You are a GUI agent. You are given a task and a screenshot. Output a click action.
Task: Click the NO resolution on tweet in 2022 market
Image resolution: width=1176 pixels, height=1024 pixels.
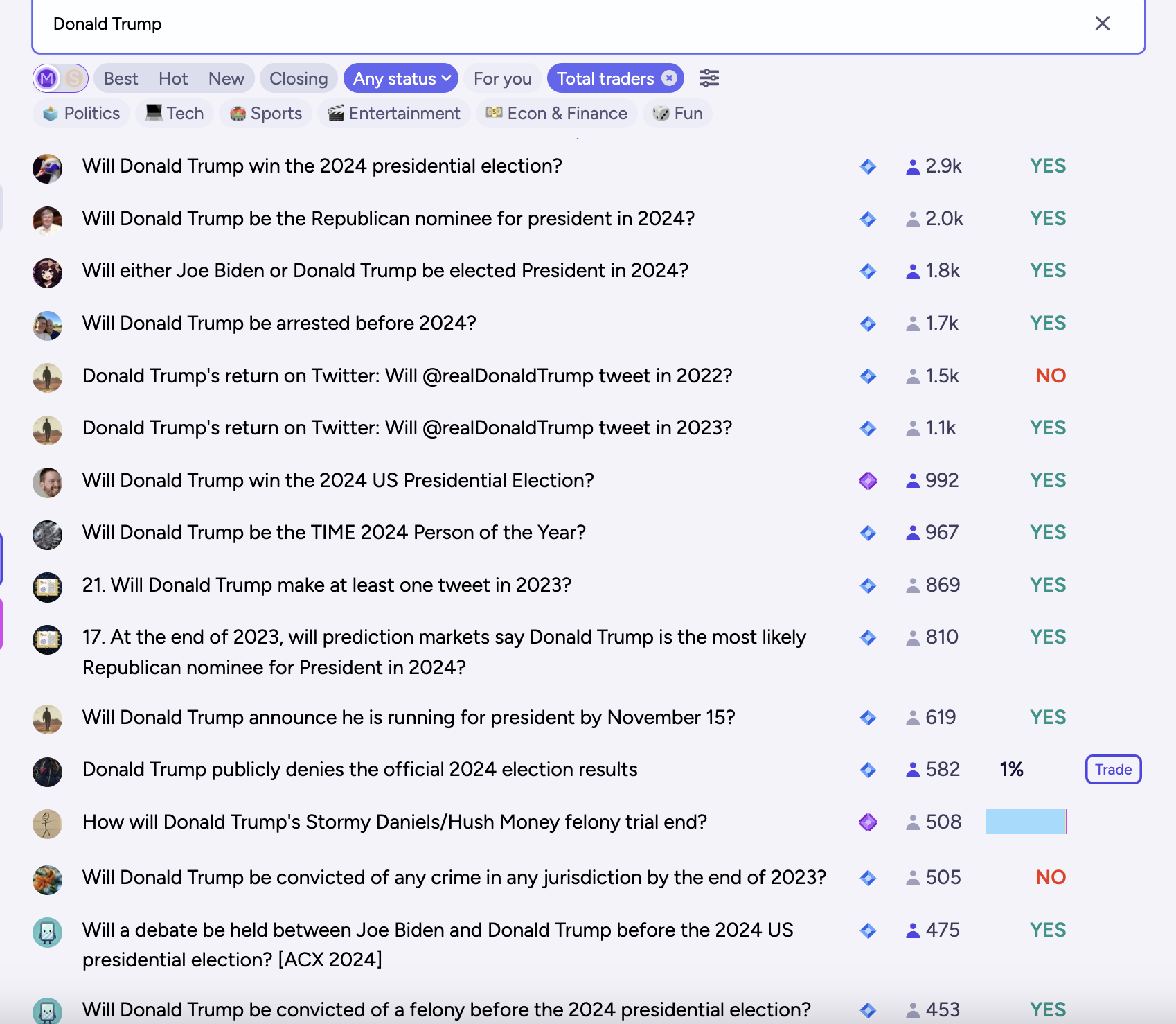(x=1051, y=376)
